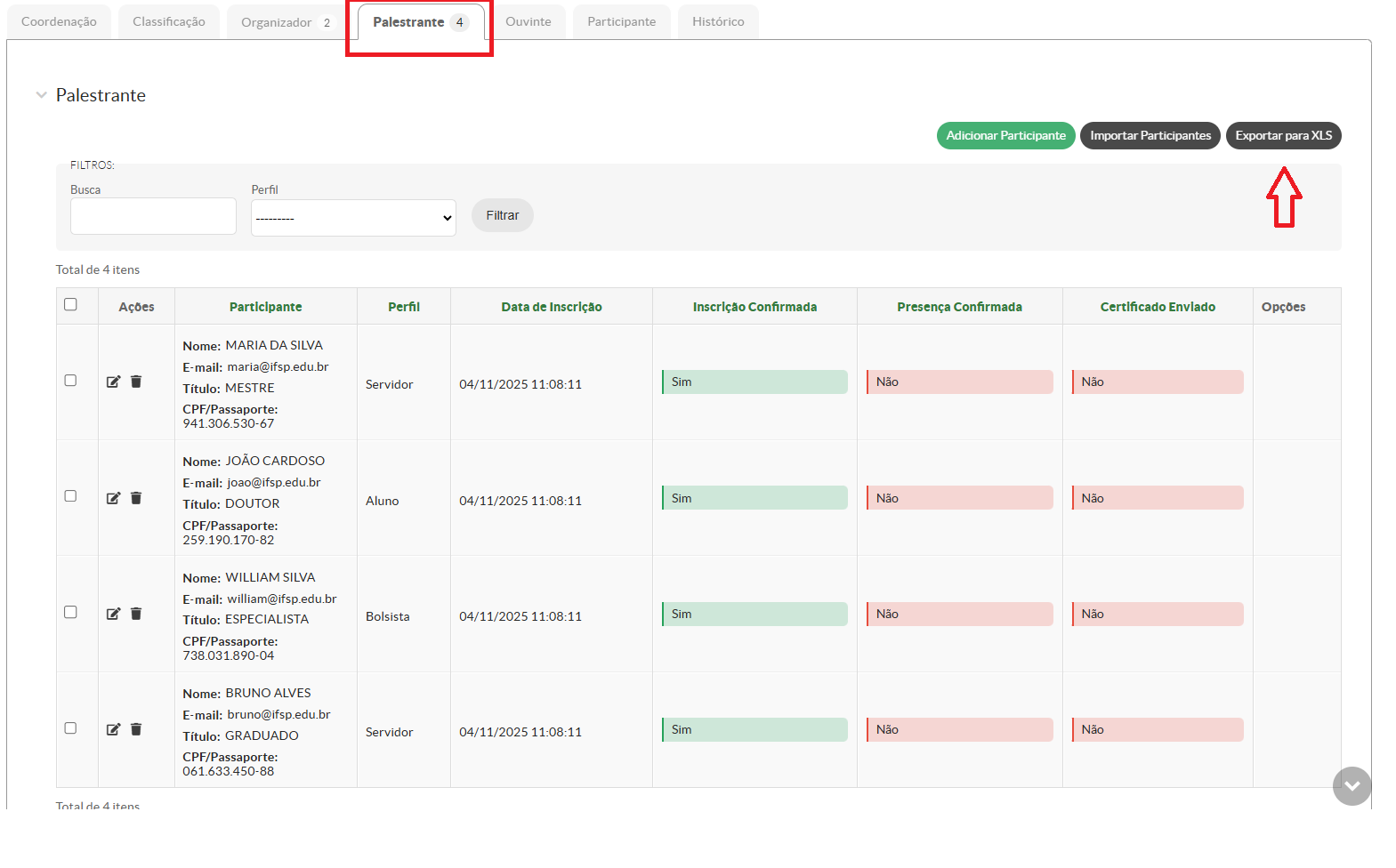This screenshot has height=868, width=1396.
Task: Check the box for MARIA DA SILVA row
Action: 71,381
